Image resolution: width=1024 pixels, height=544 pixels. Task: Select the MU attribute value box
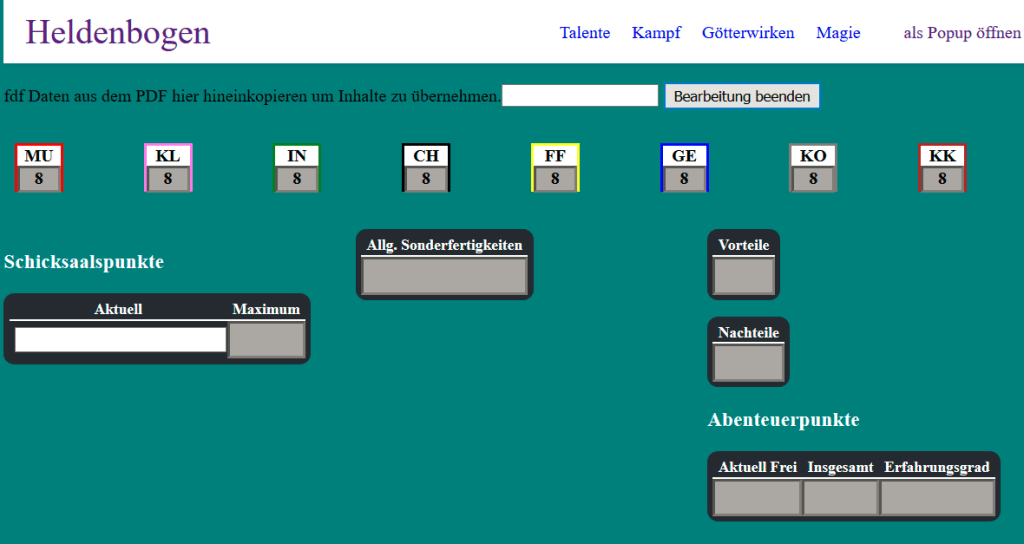(x=39, y=179)
